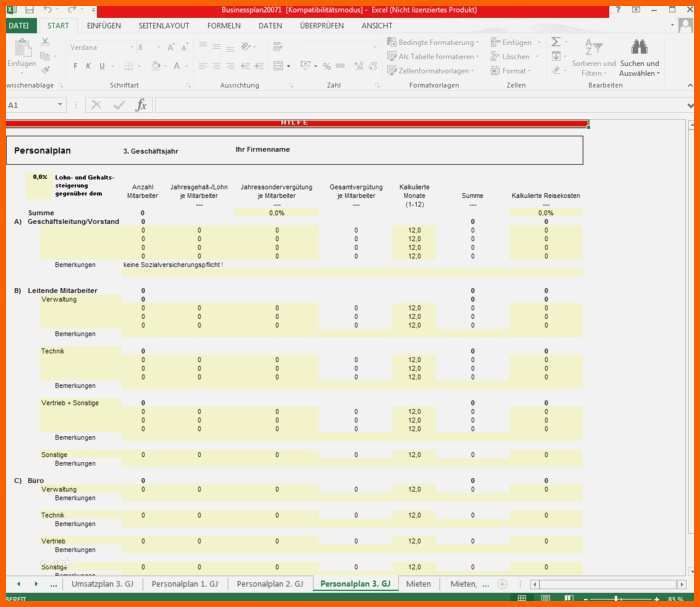
Task: Toggle italic formatting with K button
Action: pos(88,66)
